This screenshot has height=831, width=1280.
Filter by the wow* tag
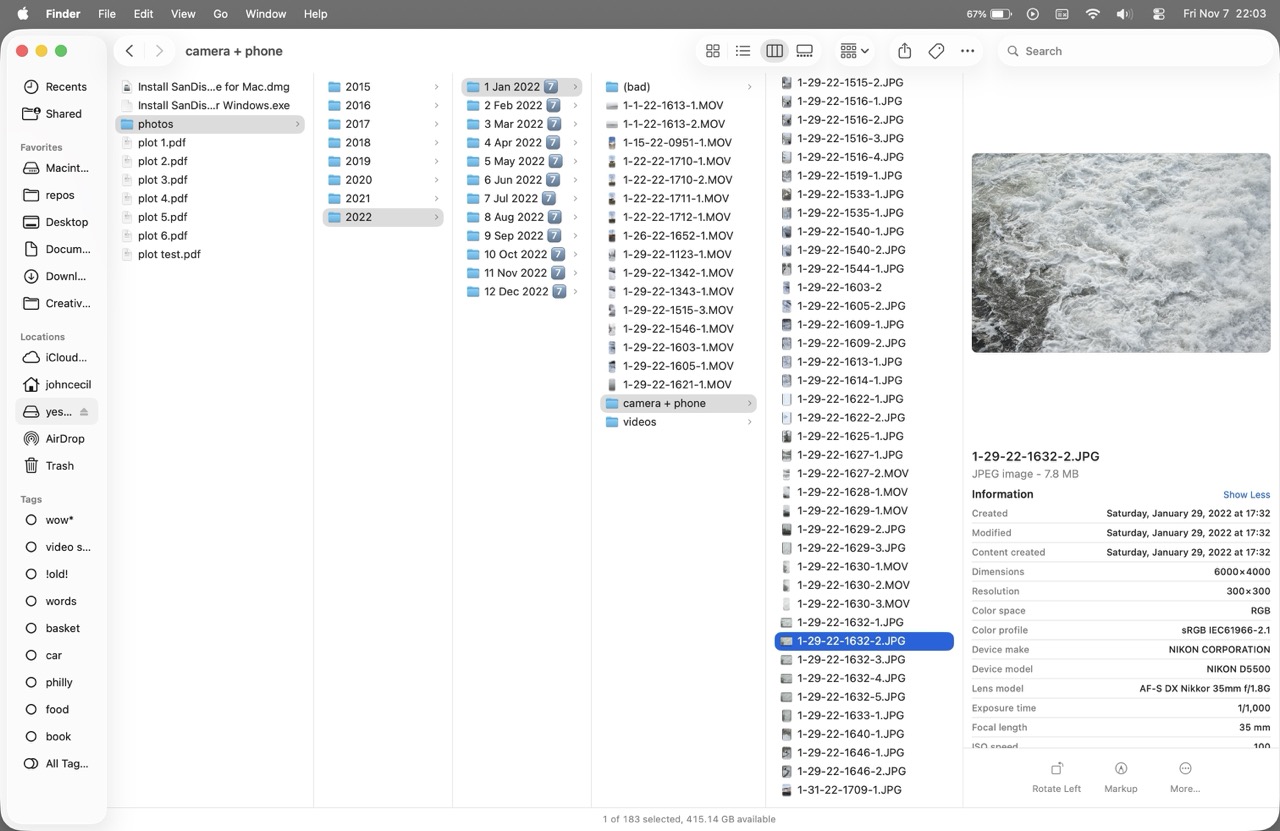pos(56,520)
